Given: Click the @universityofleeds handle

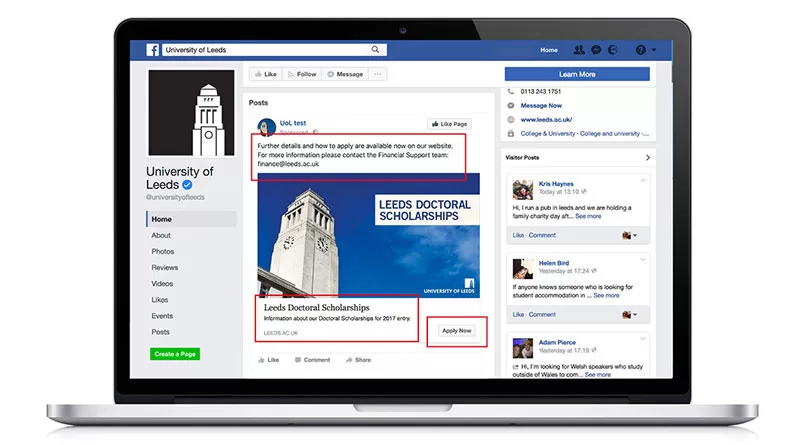Looking at the screenshot, I should 176,197.
